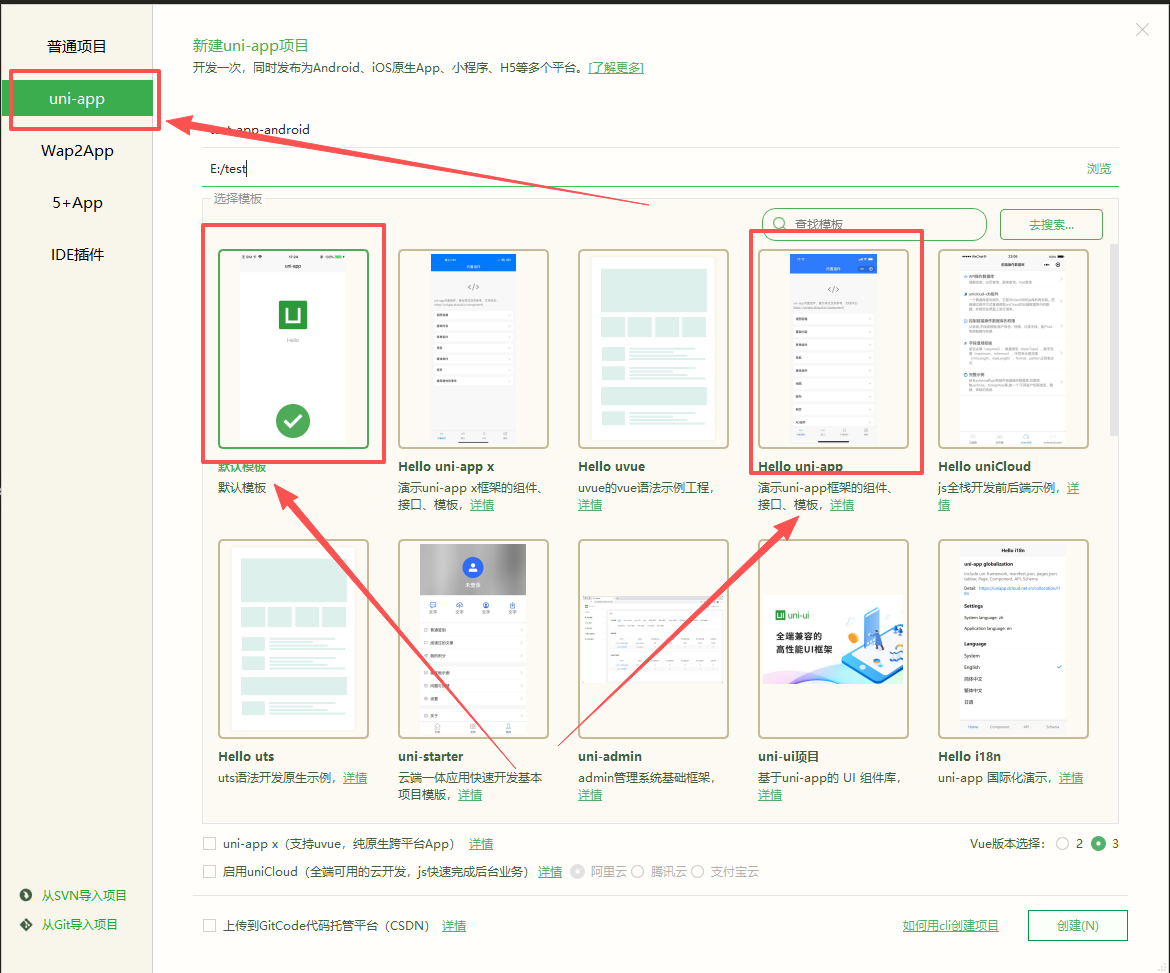Click the 去搜索... button
Image resolution: width=1170 pixels, height=973 pixels.
(1051, 225)
